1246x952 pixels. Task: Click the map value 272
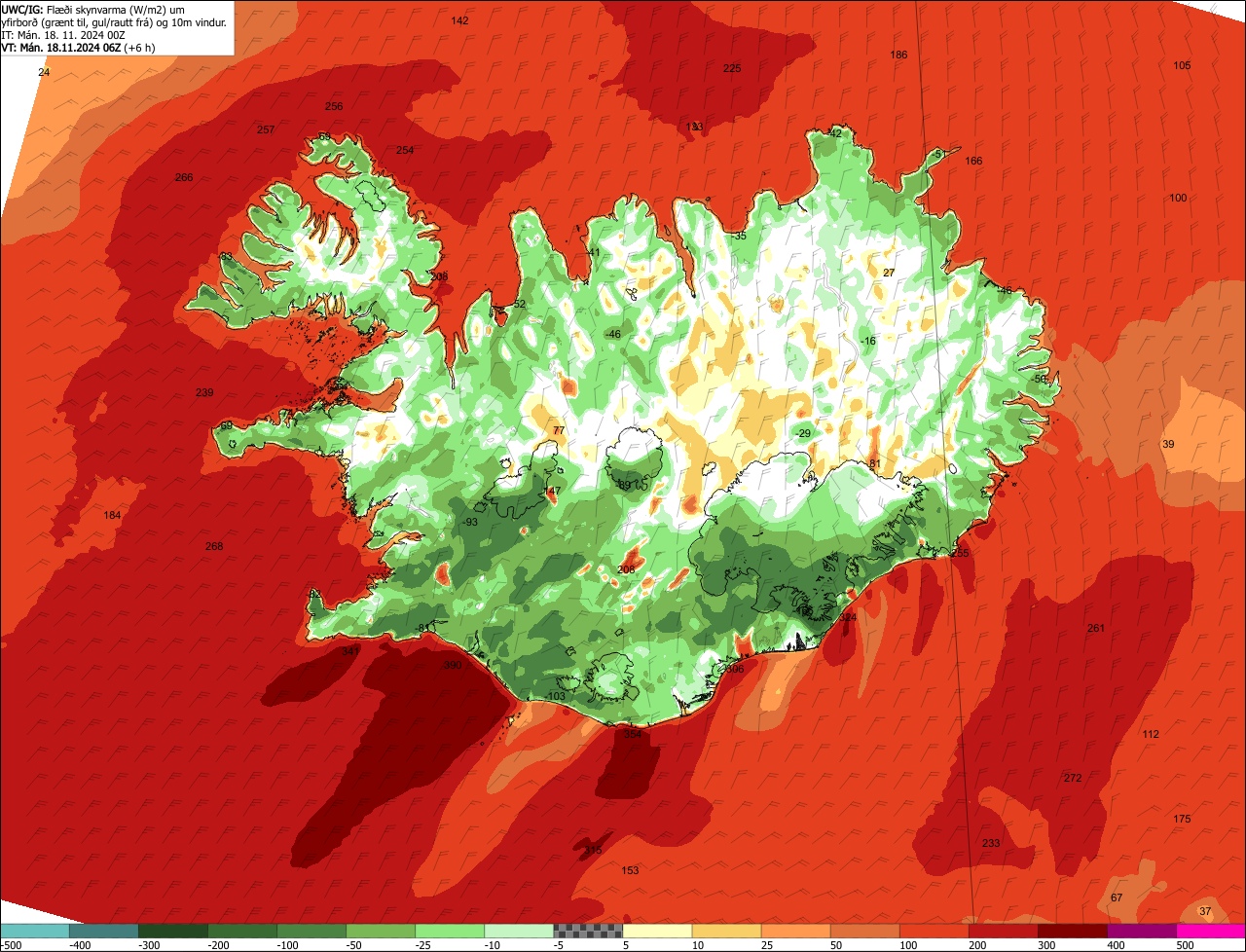pos(1073,778)
